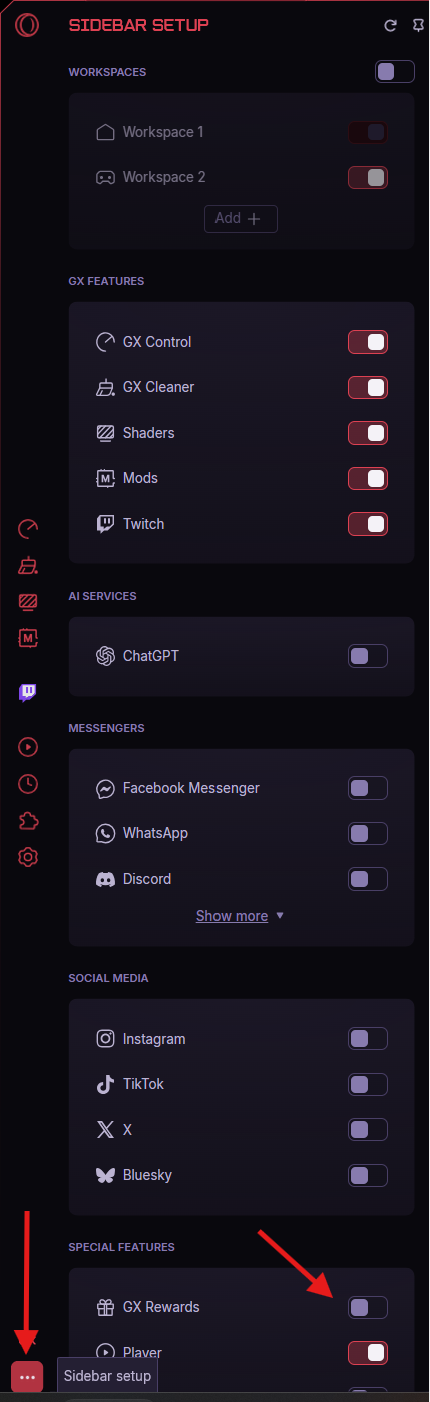Open the Twitch sidebar icon
The width and height of the screenshot is (430, 1402).
coord(28,692)
